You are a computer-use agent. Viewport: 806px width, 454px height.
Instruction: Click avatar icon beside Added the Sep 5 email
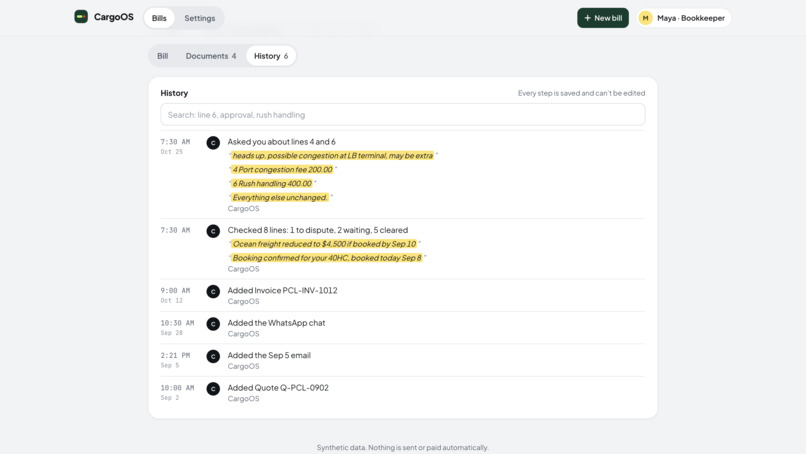213,356
